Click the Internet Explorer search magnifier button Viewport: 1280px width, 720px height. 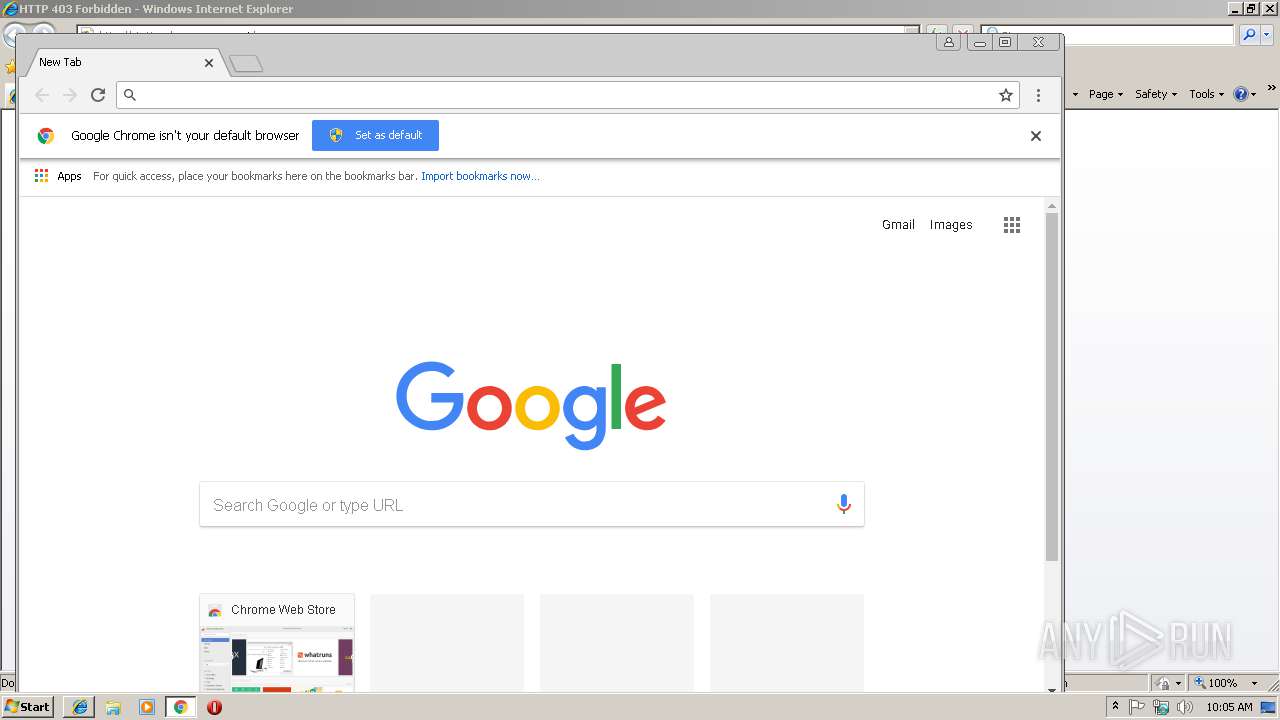click(1249, 35)
